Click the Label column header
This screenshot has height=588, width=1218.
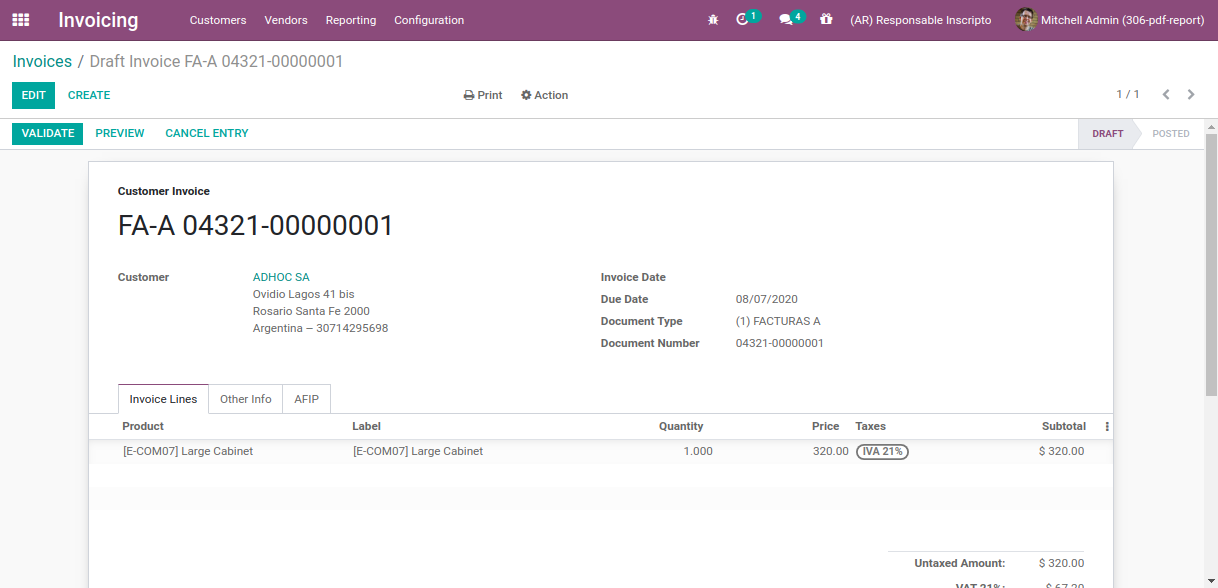(x=367, y=427)
